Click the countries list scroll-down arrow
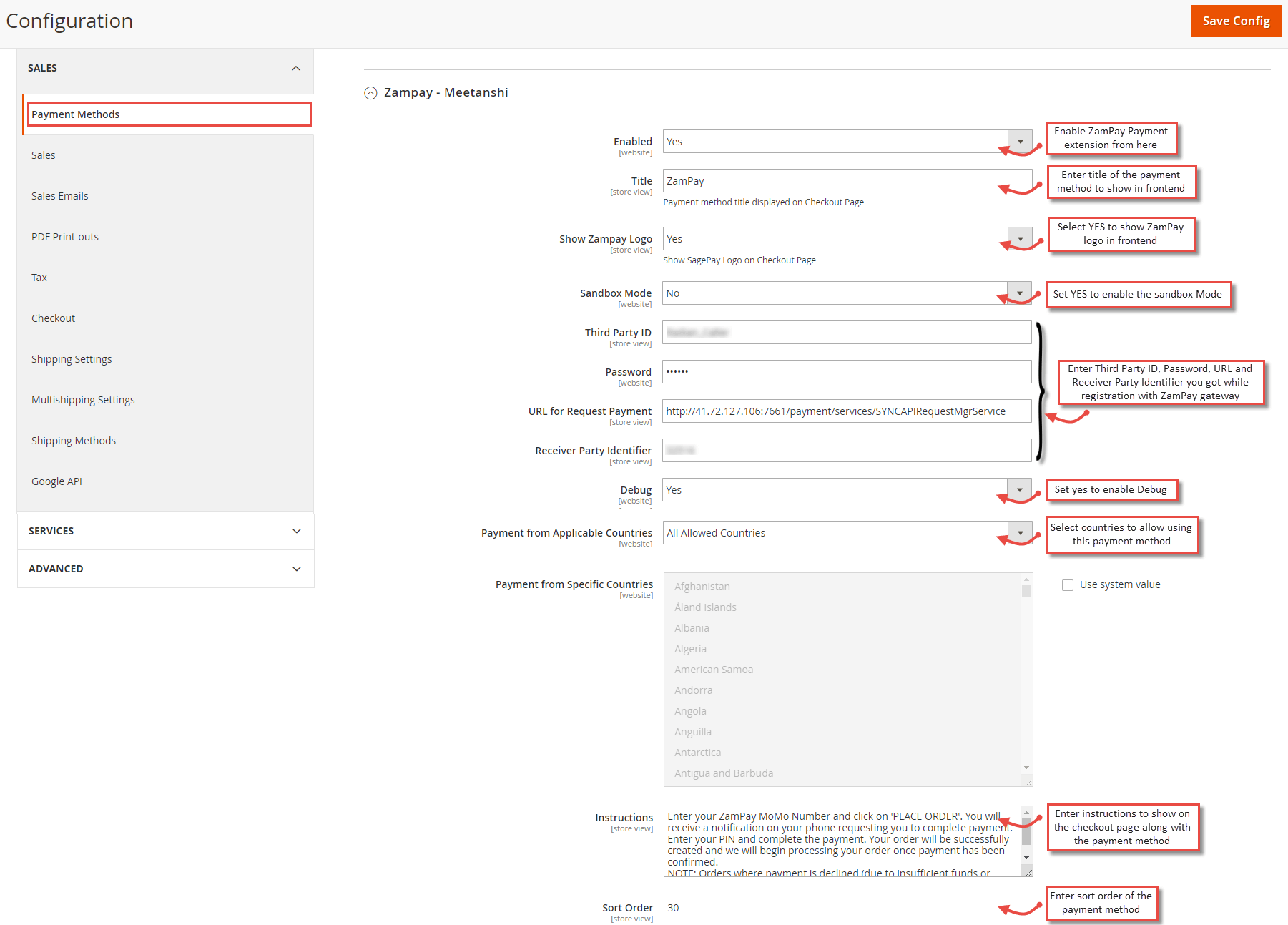Screen dimensions: 1288x925 click(x=1026, y=768)
